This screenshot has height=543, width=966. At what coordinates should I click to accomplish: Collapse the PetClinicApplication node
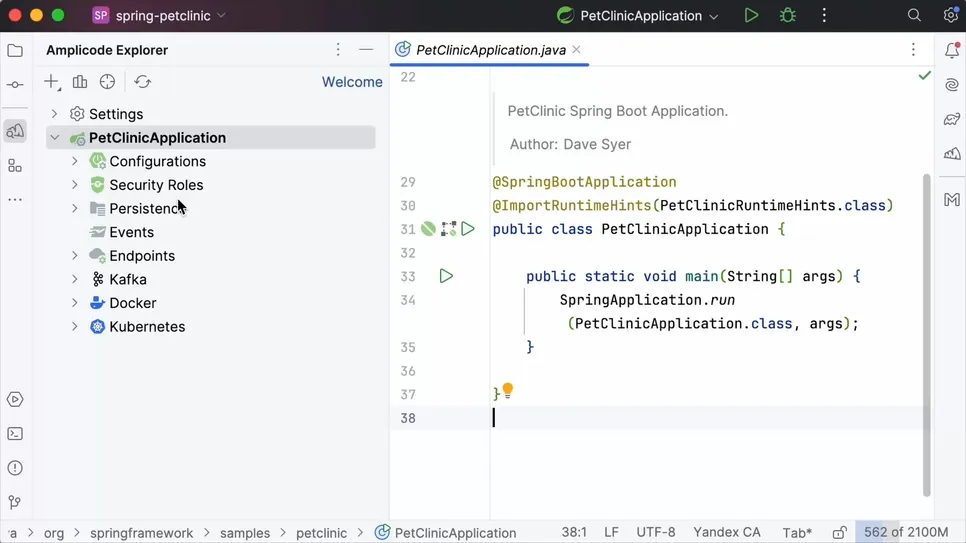54,137
